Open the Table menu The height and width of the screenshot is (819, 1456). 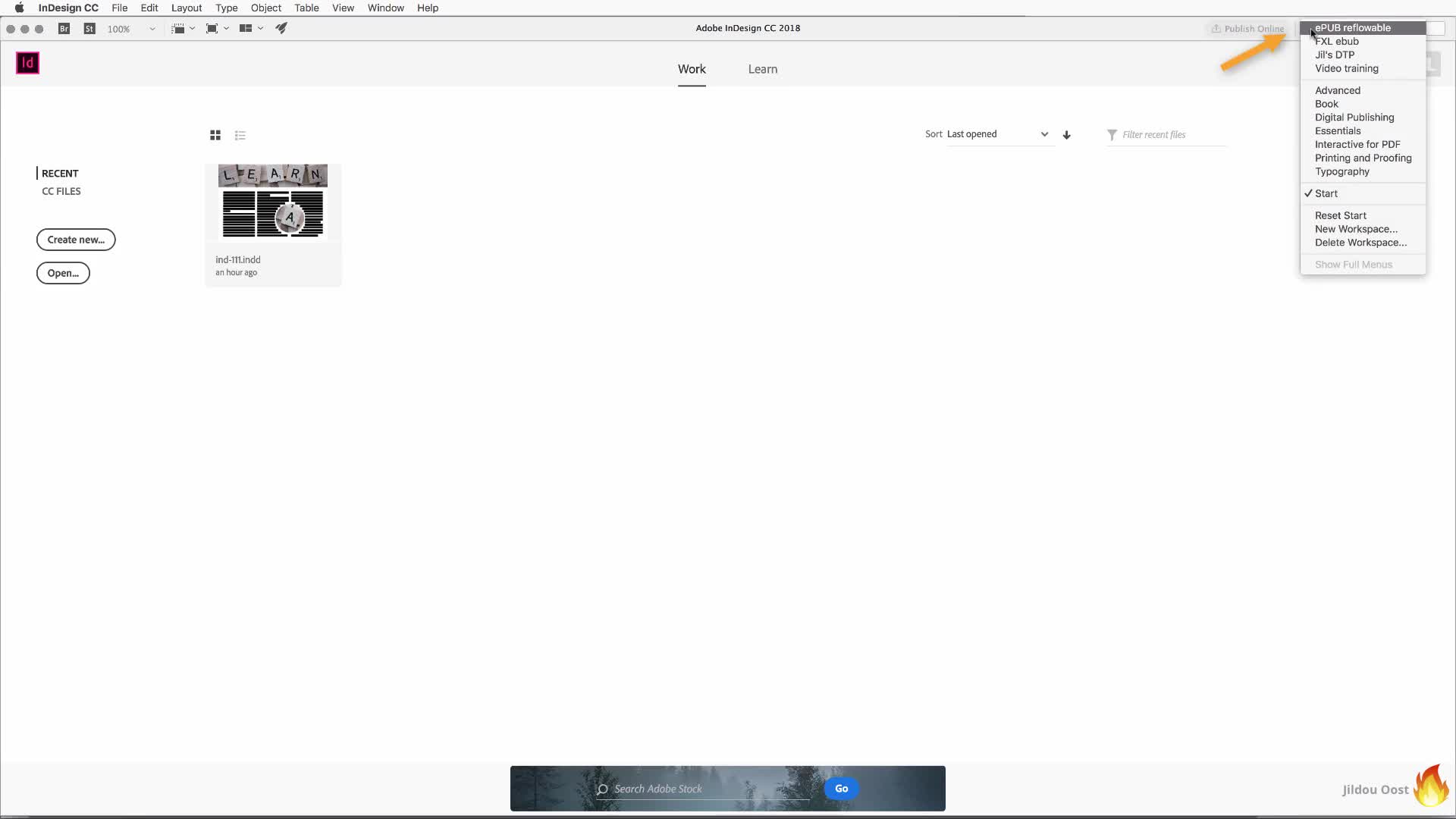(306, 8)
